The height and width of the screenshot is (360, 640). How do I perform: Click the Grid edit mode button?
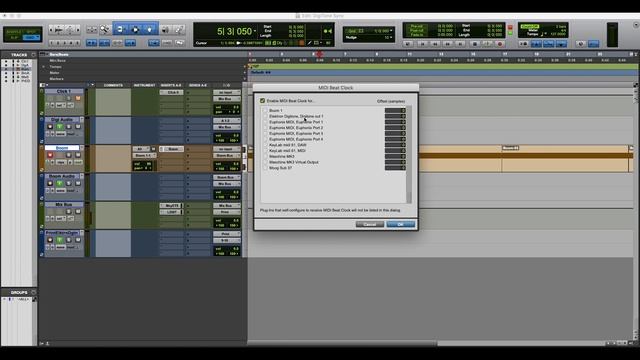tap(31, 37)
